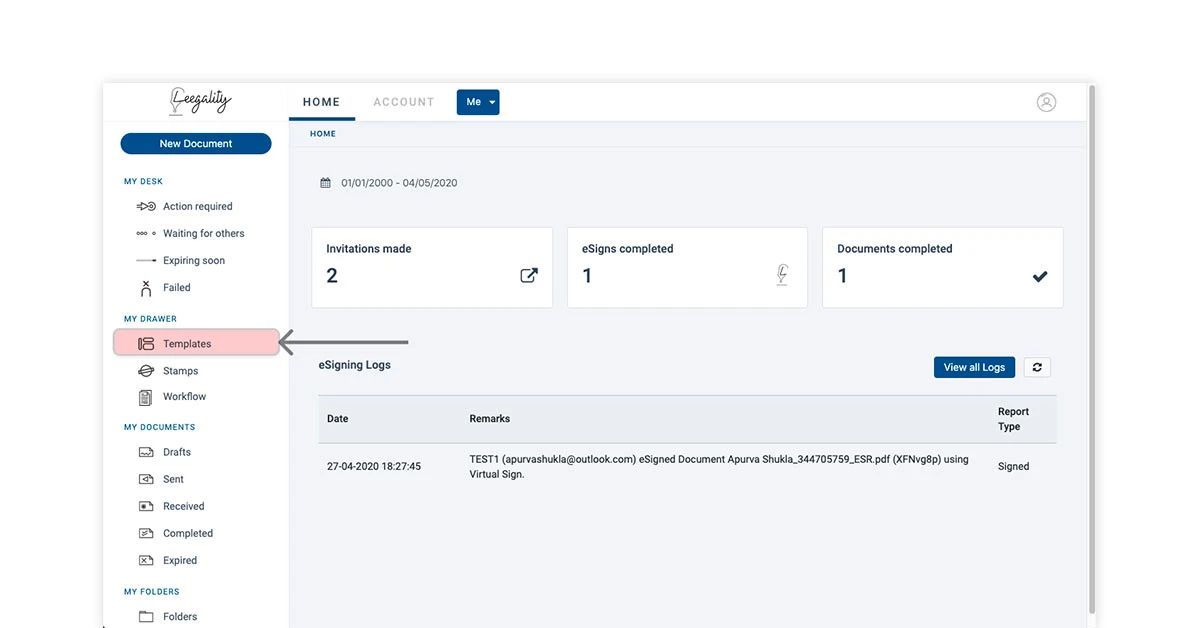View Completed documents via its icon

pos(146,533)
